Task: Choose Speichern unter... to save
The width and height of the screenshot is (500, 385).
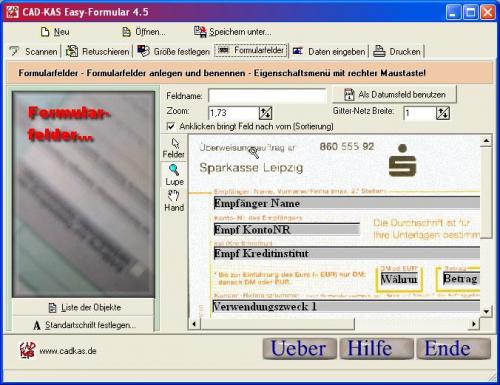Action: 233,32
